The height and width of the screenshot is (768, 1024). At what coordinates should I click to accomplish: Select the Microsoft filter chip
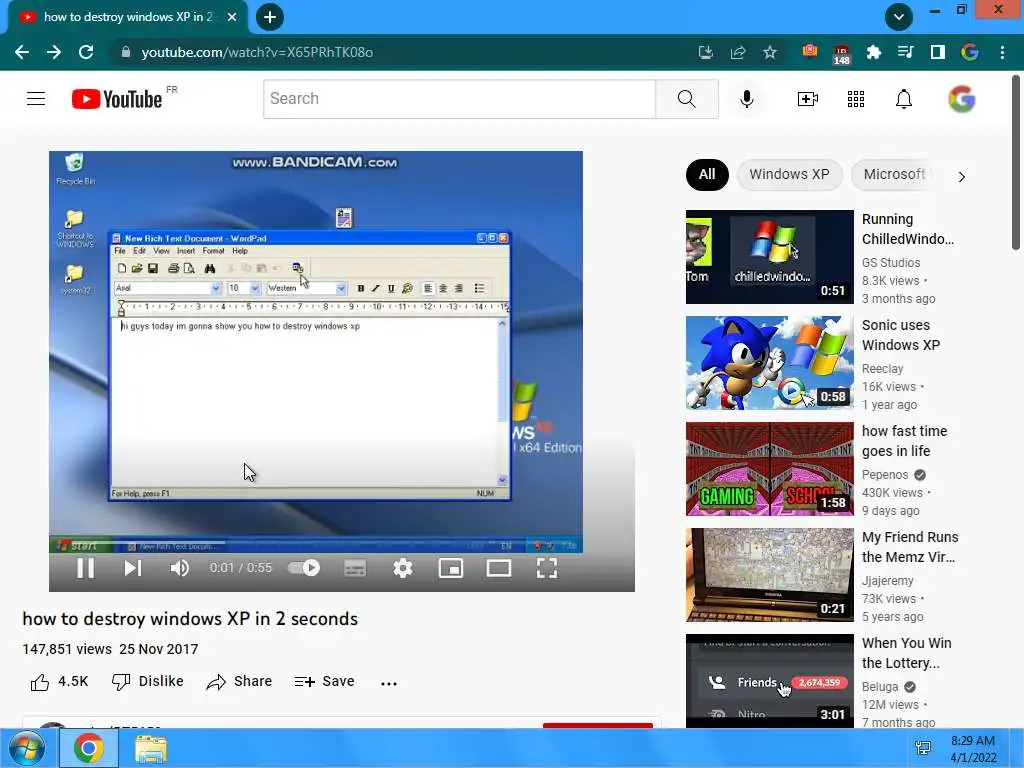pos(894,174)
